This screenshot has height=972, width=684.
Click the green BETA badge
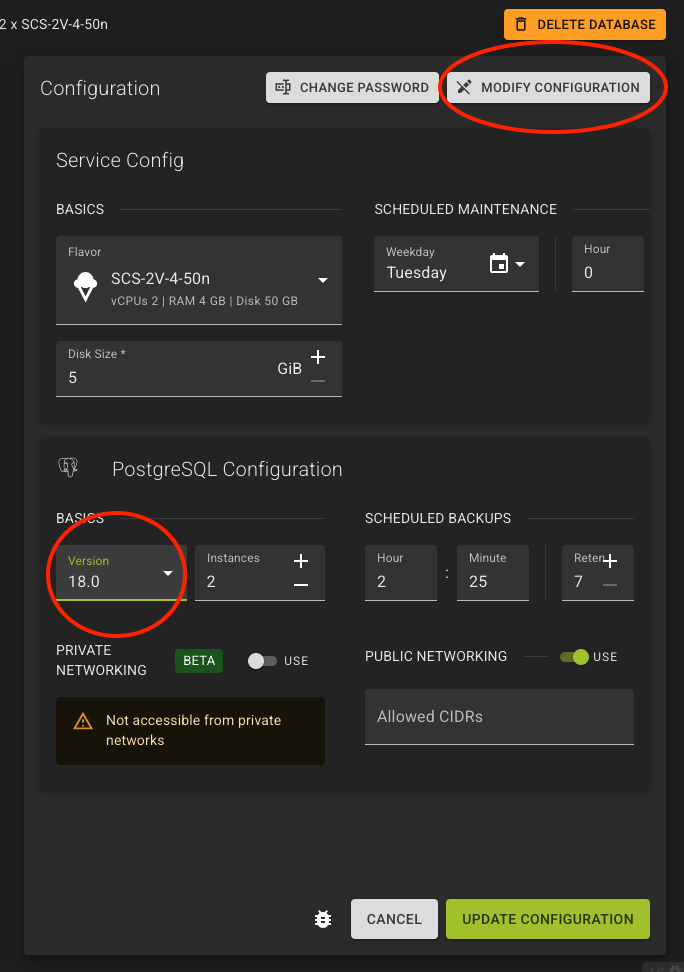point(198,661)
